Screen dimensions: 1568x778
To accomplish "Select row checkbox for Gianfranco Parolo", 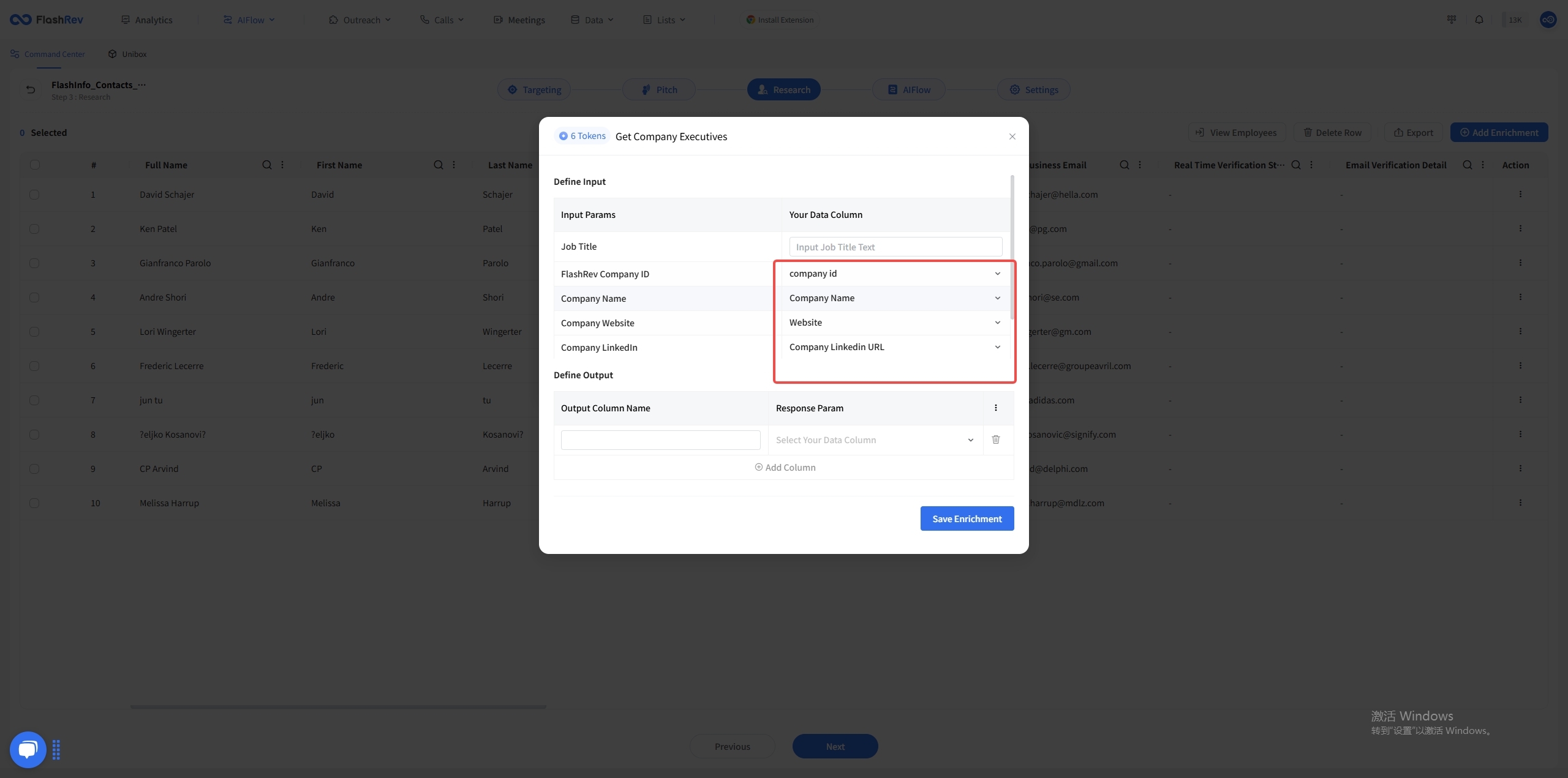I will pyautogui.click(x=34, y=263).
